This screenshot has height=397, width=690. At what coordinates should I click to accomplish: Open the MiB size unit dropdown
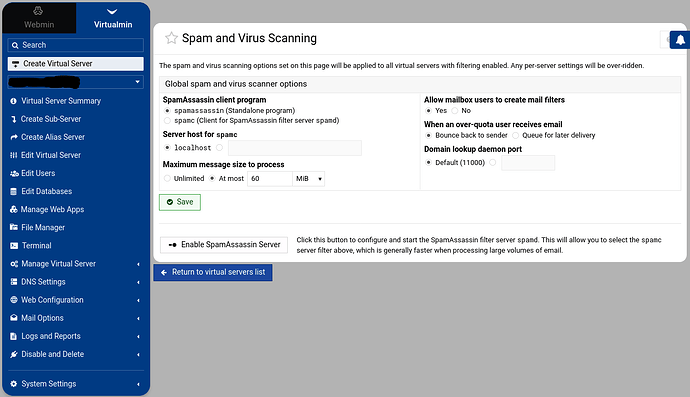pos(308,179)
